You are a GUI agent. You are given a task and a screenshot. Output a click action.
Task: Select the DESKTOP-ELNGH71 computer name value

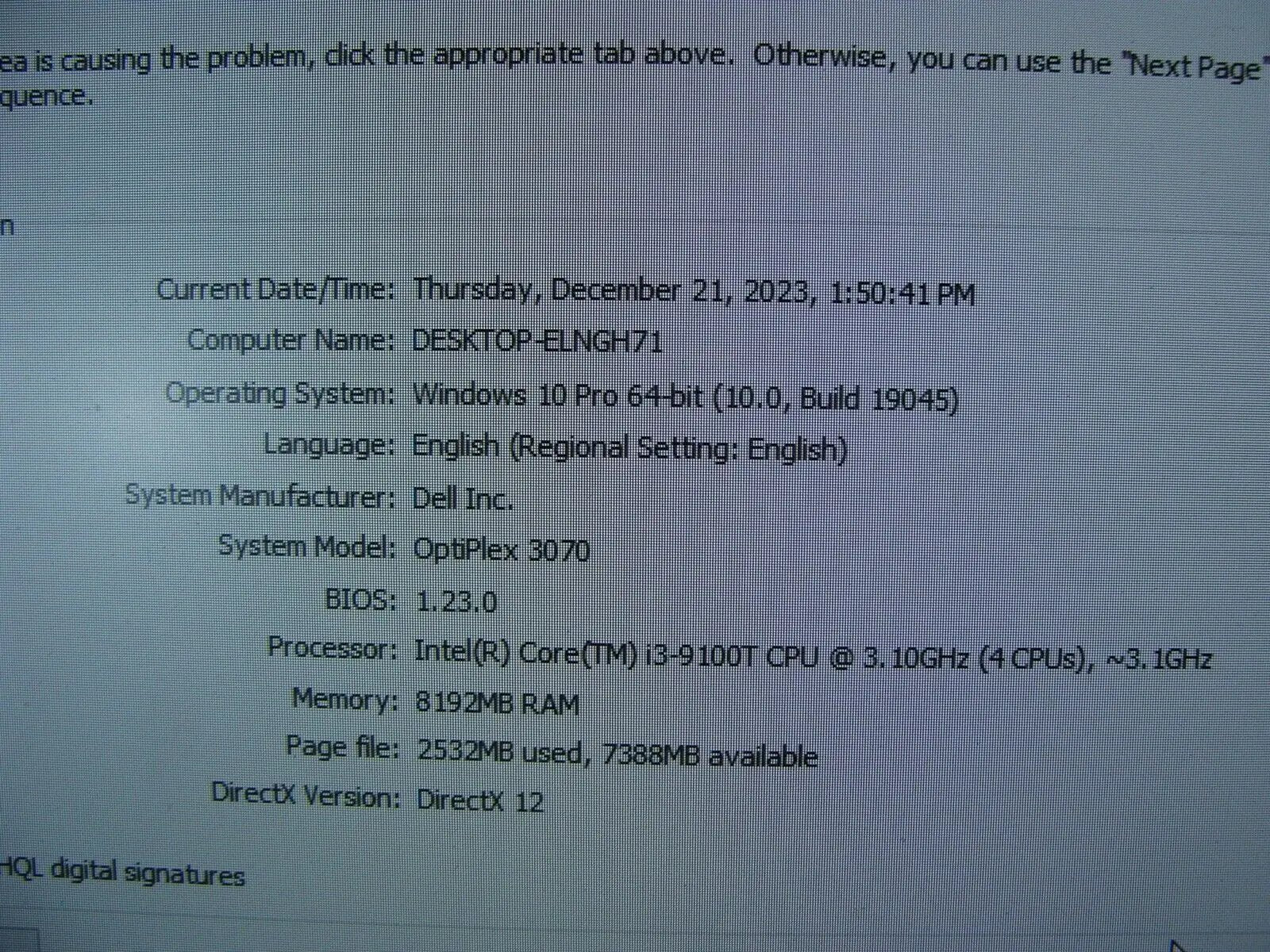[x=537, y=342]
